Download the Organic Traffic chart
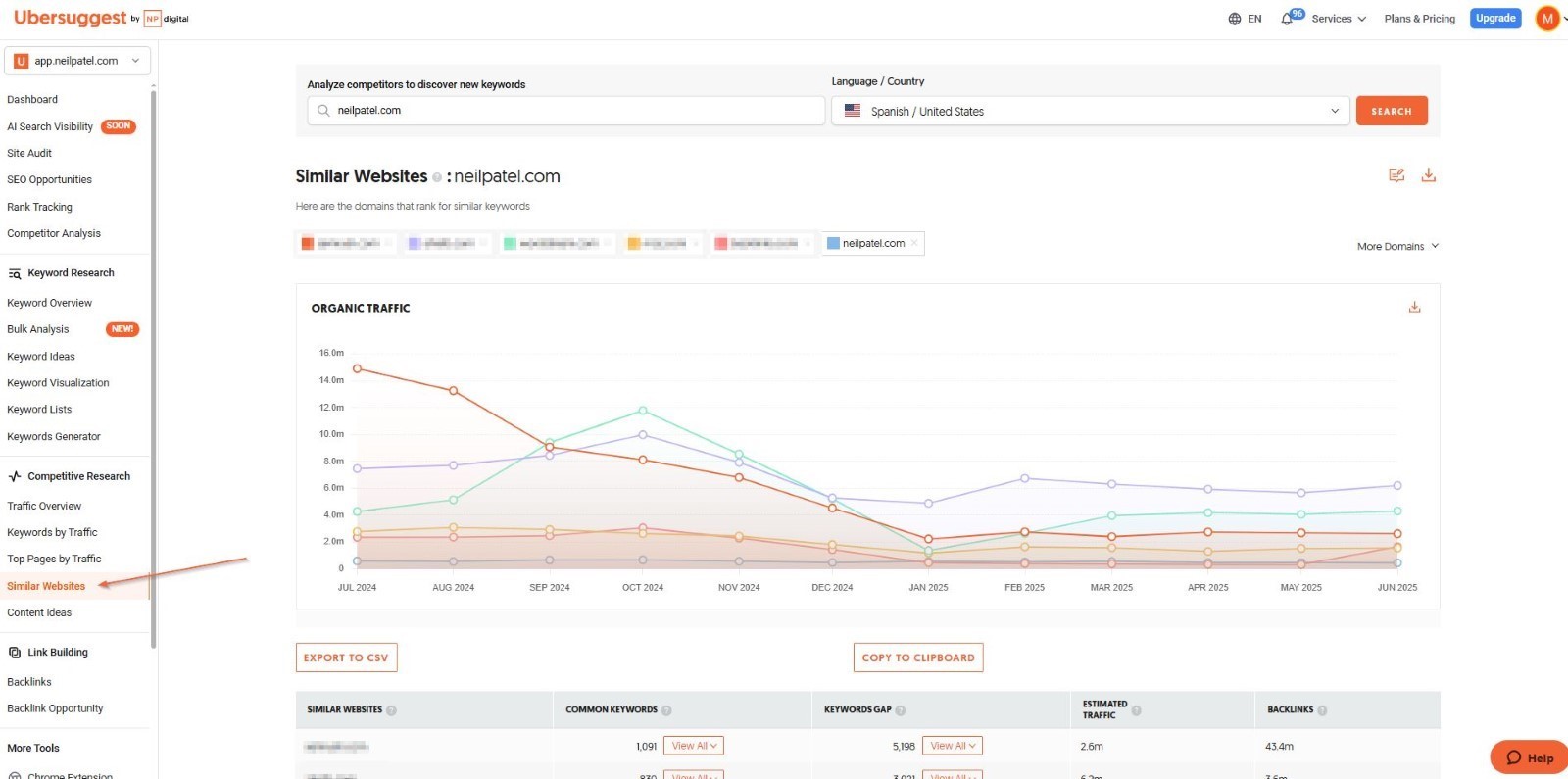The width and height of the screenshot is (1568, 779). (1414, 307)
